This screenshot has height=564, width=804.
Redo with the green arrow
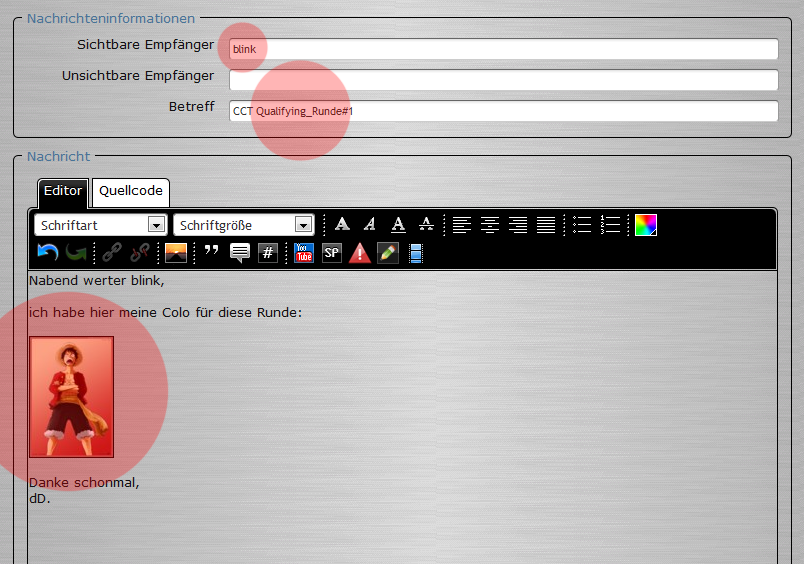coord(76,253)
